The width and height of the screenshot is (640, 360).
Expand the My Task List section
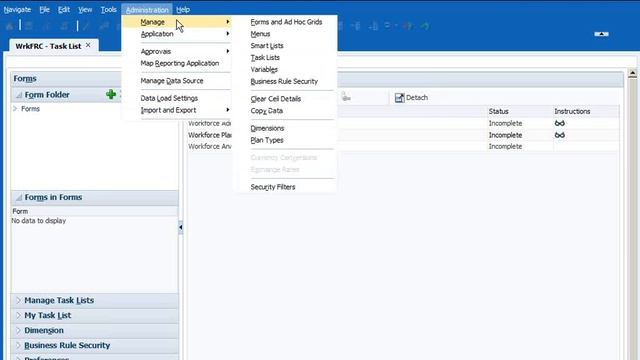(18, 315)
